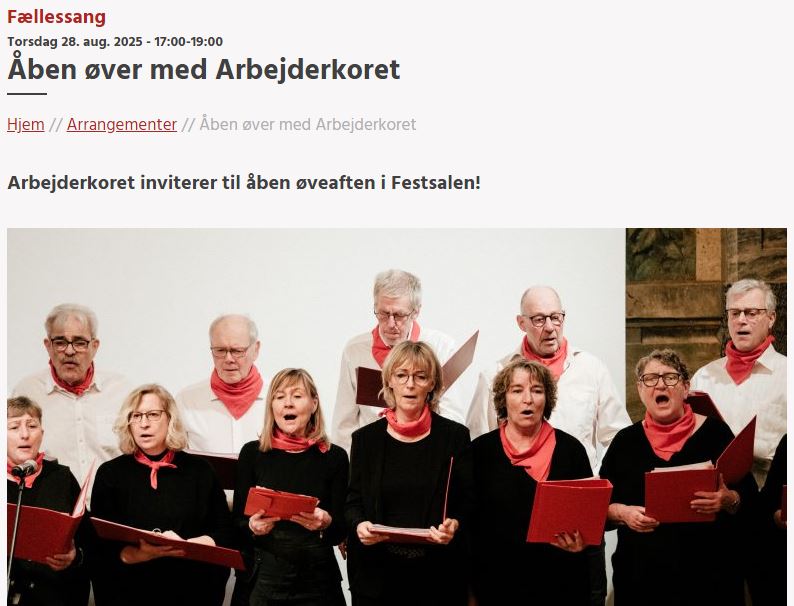The image size is (794, 606).
Task: Click the date Torsdag 28. aug. 2025
Action: click(75, 42)
